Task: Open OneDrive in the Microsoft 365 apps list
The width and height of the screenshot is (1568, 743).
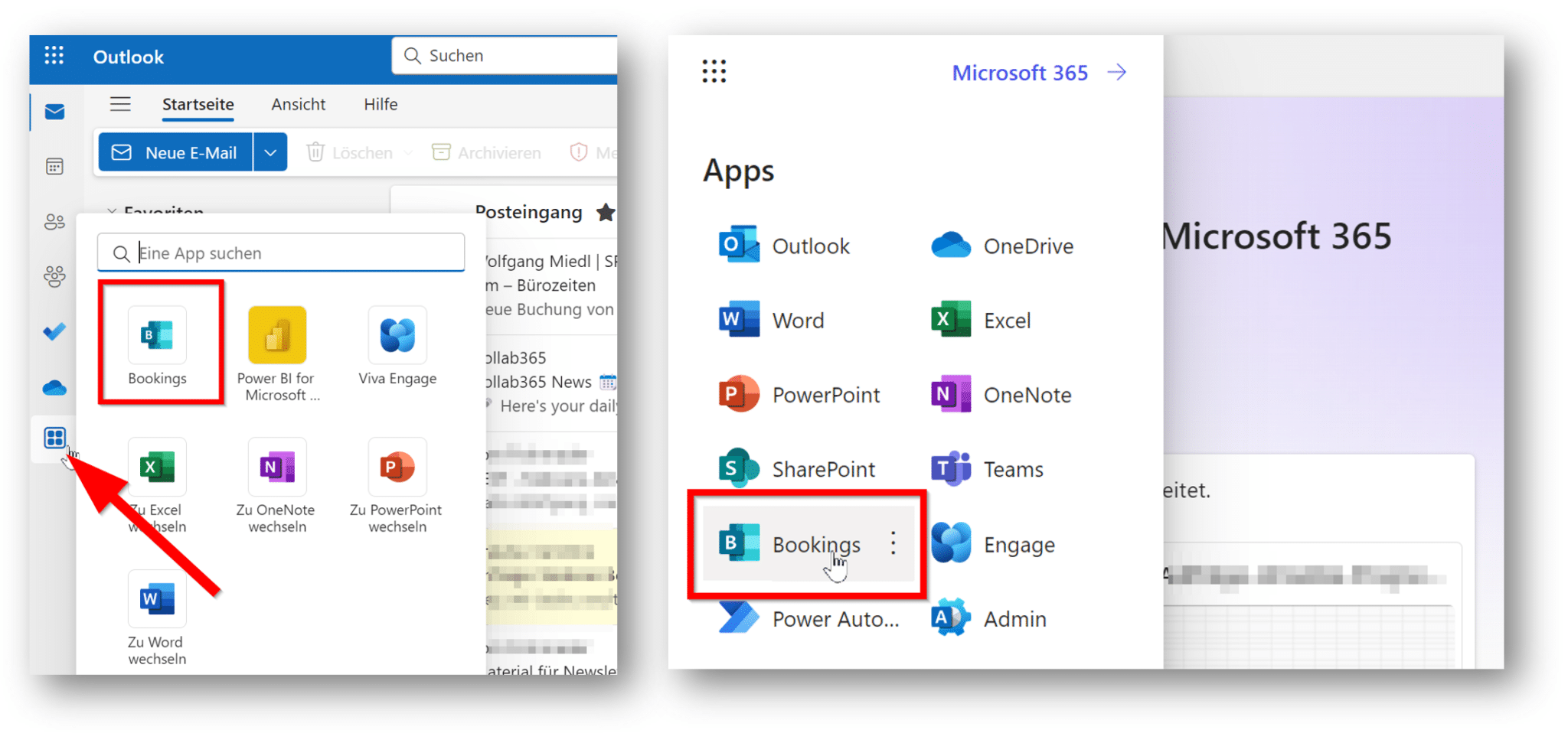Action: 1001,246
